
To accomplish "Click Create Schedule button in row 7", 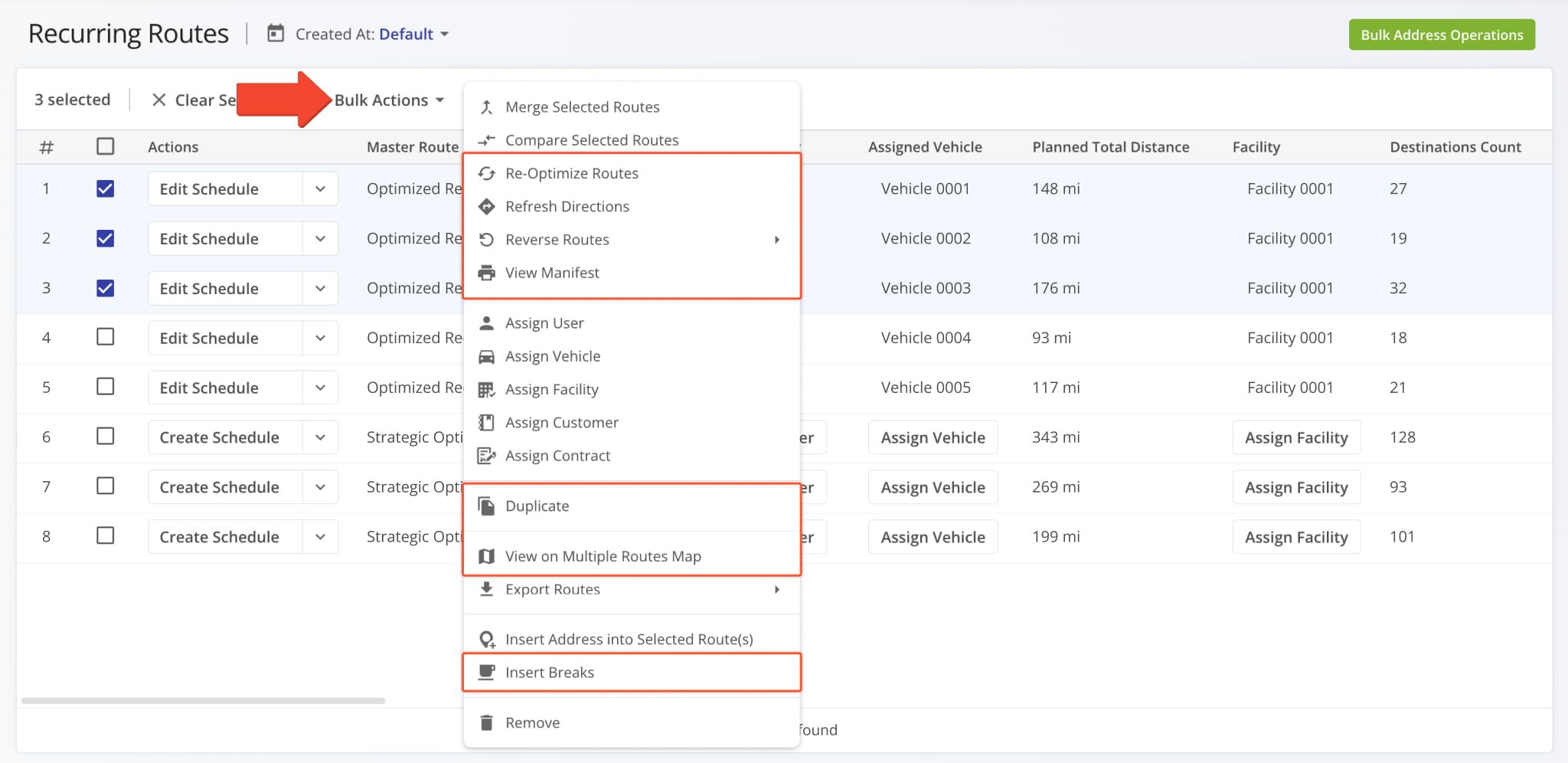I will coord(225,487).
